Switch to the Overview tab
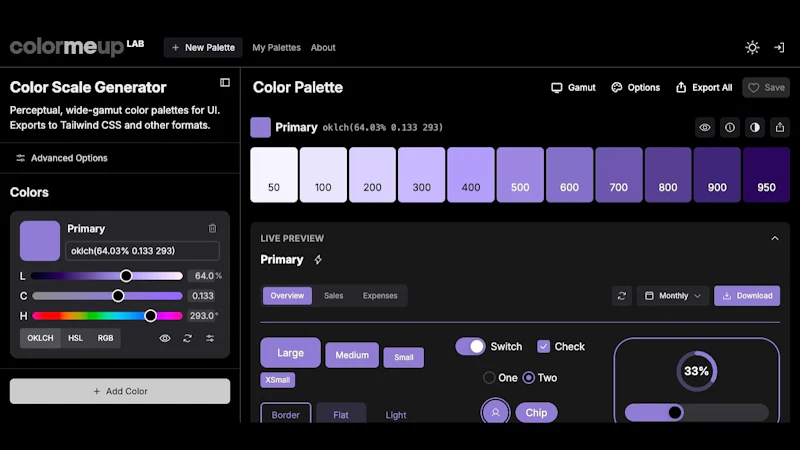The image size is (800, 450). [x=287, y=296]
